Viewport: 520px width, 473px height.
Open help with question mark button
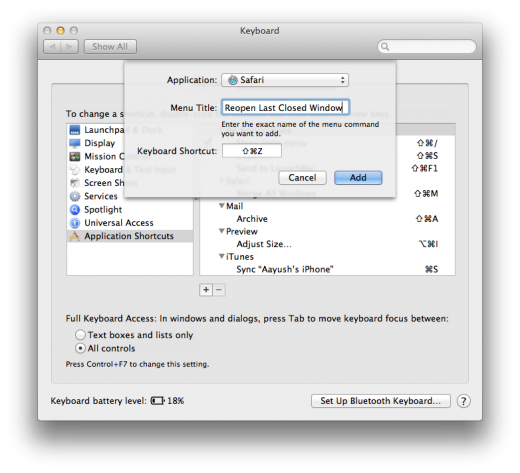[x=464, y=401]
